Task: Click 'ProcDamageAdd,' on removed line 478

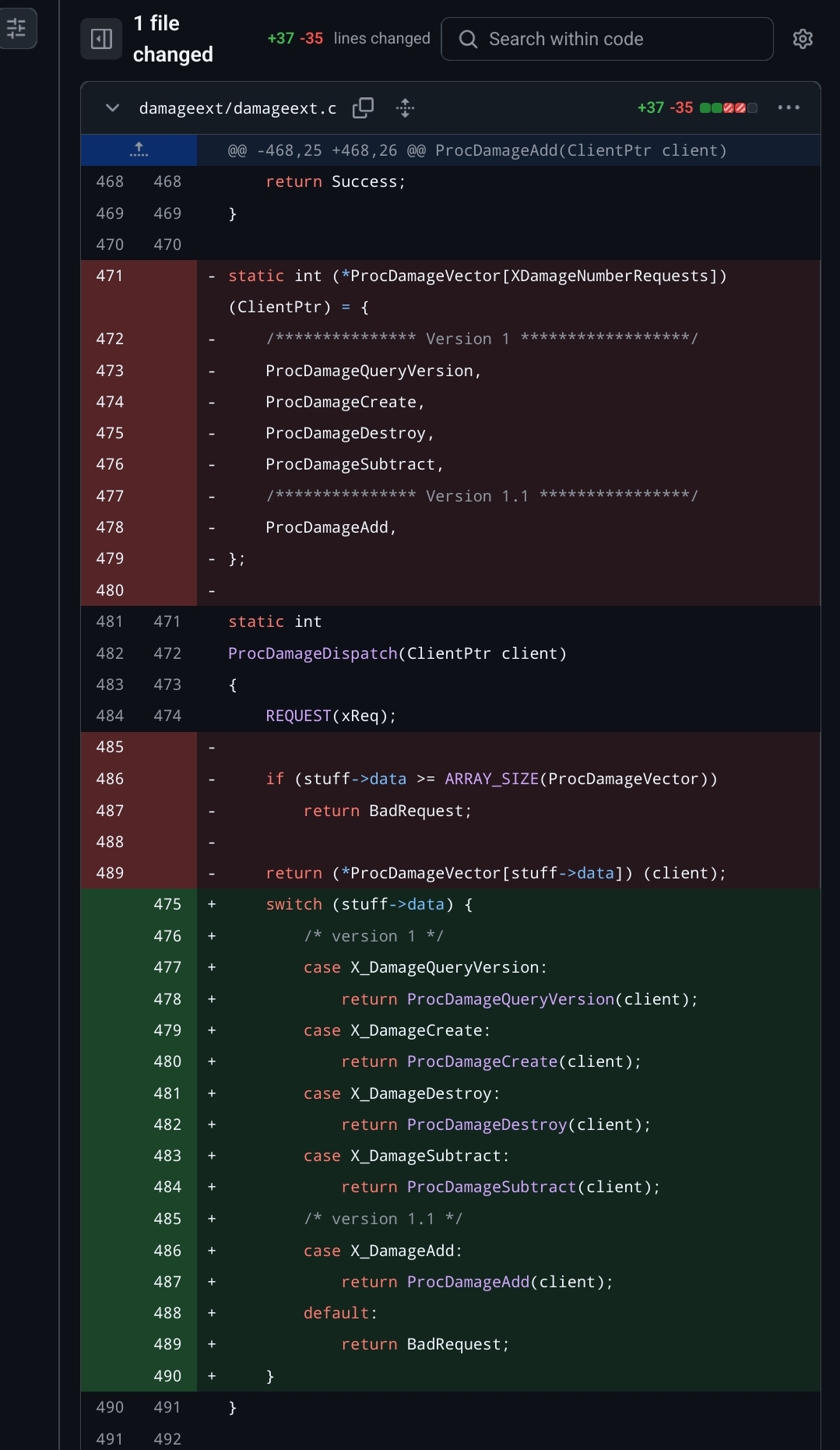Action: pos(332,527)
